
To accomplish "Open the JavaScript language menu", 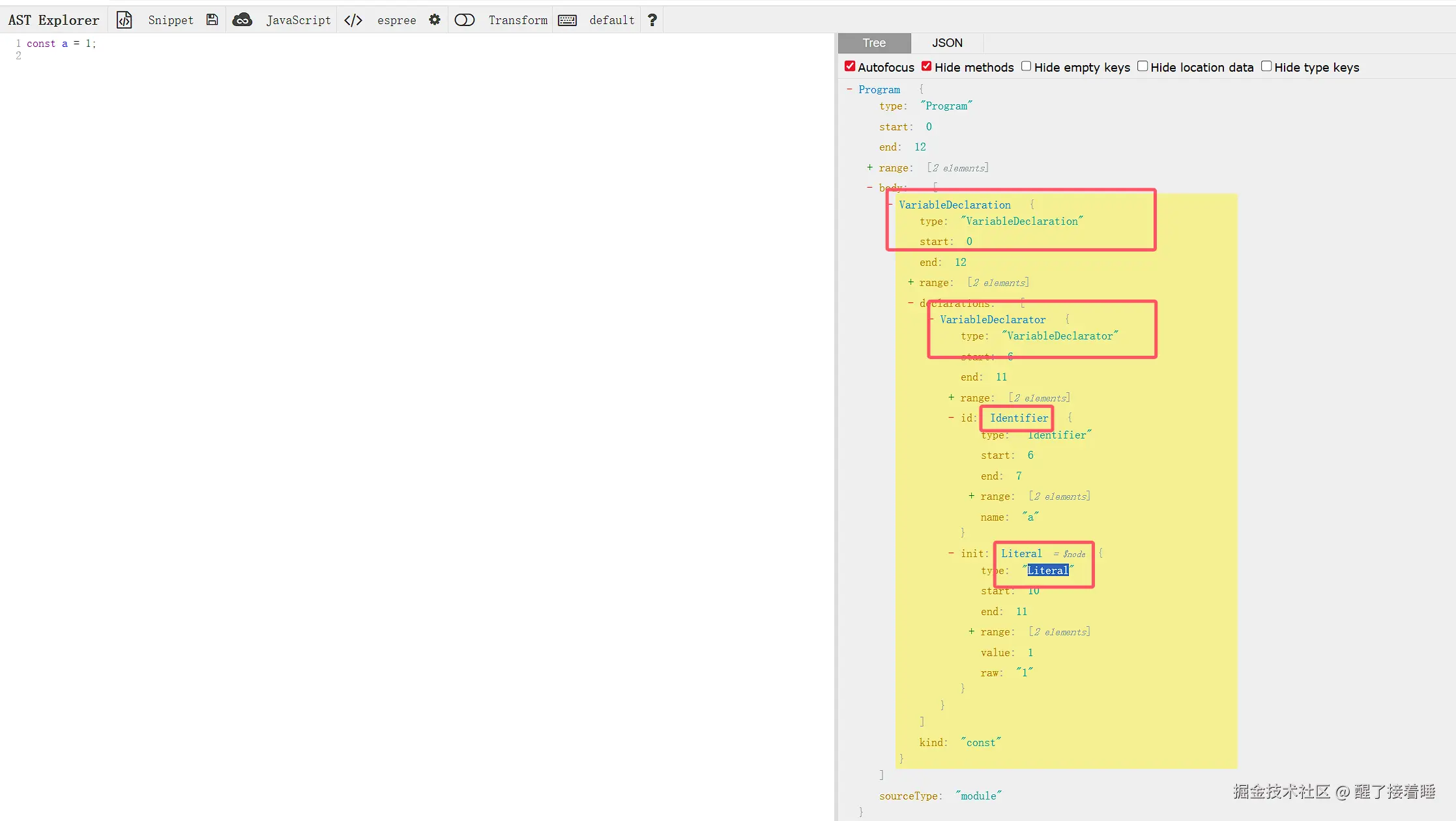I will pos(298,20).
